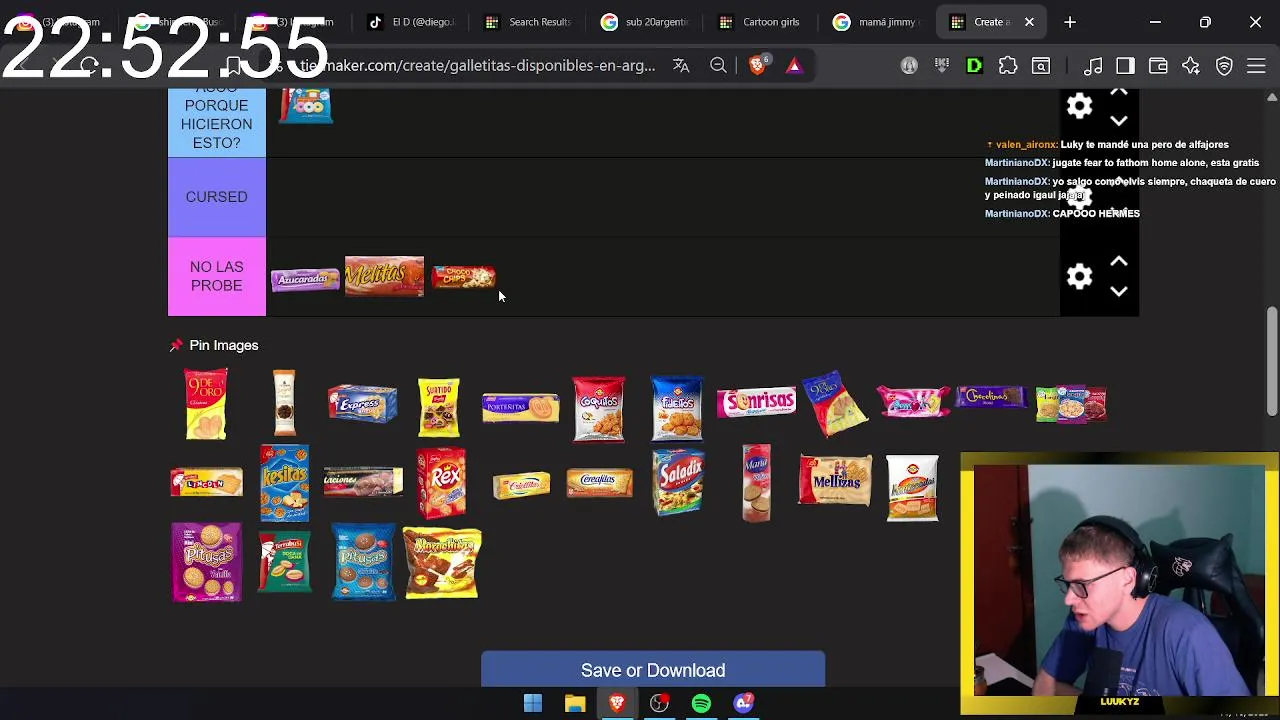Open File Explorer from taskbar

(575, 704)
